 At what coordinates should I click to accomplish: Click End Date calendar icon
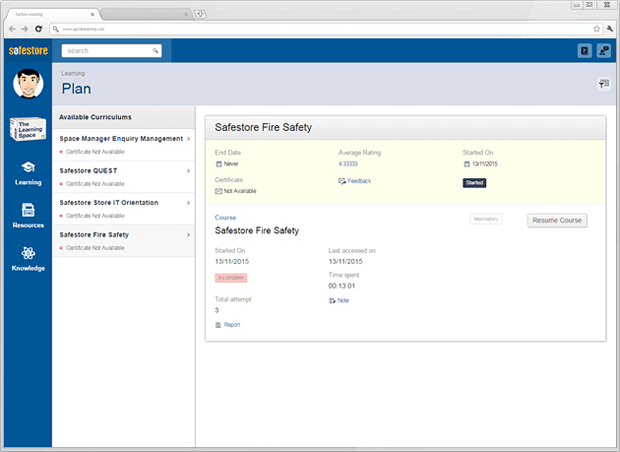tap(219, 164)
